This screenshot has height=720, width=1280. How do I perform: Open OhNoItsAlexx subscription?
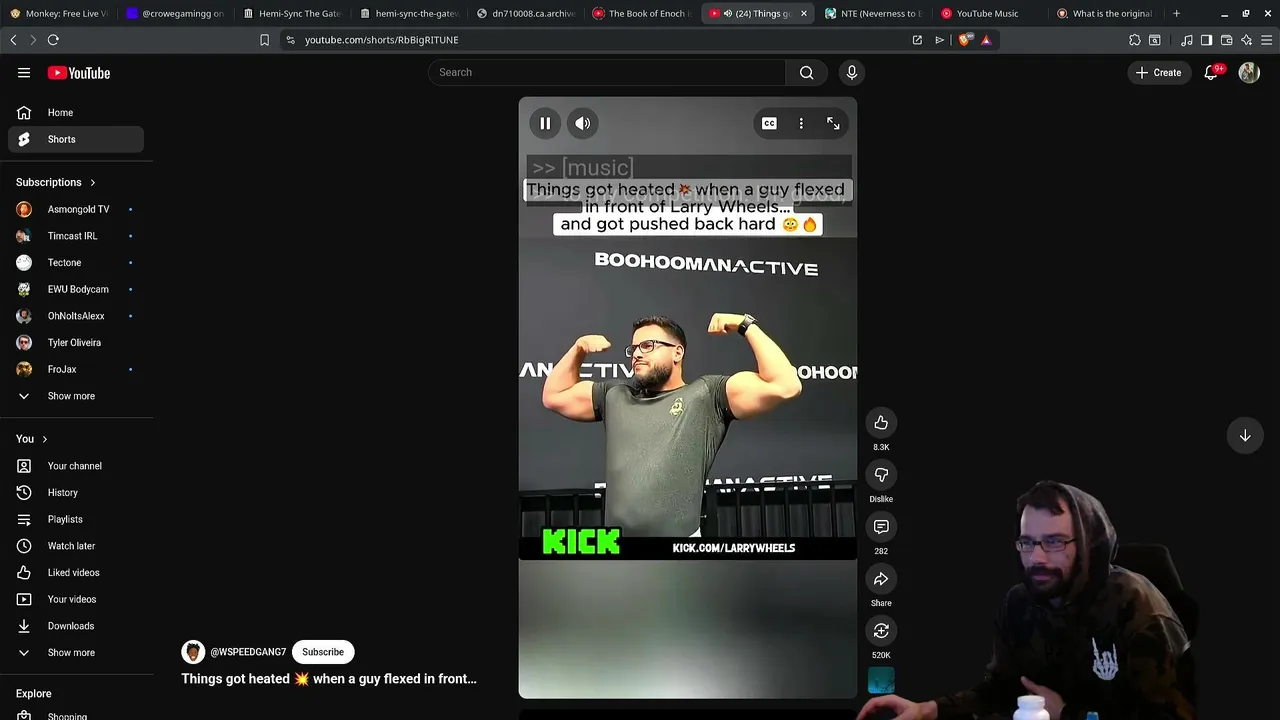(x=76, y=316)
